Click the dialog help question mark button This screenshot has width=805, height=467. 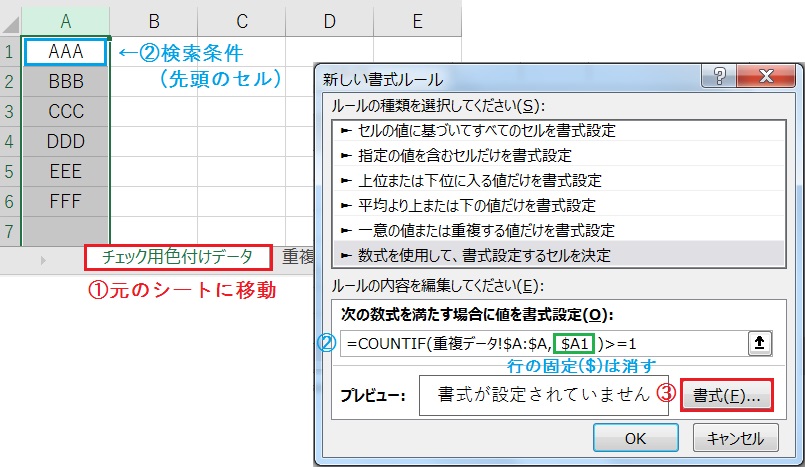[x=716, y=78]
